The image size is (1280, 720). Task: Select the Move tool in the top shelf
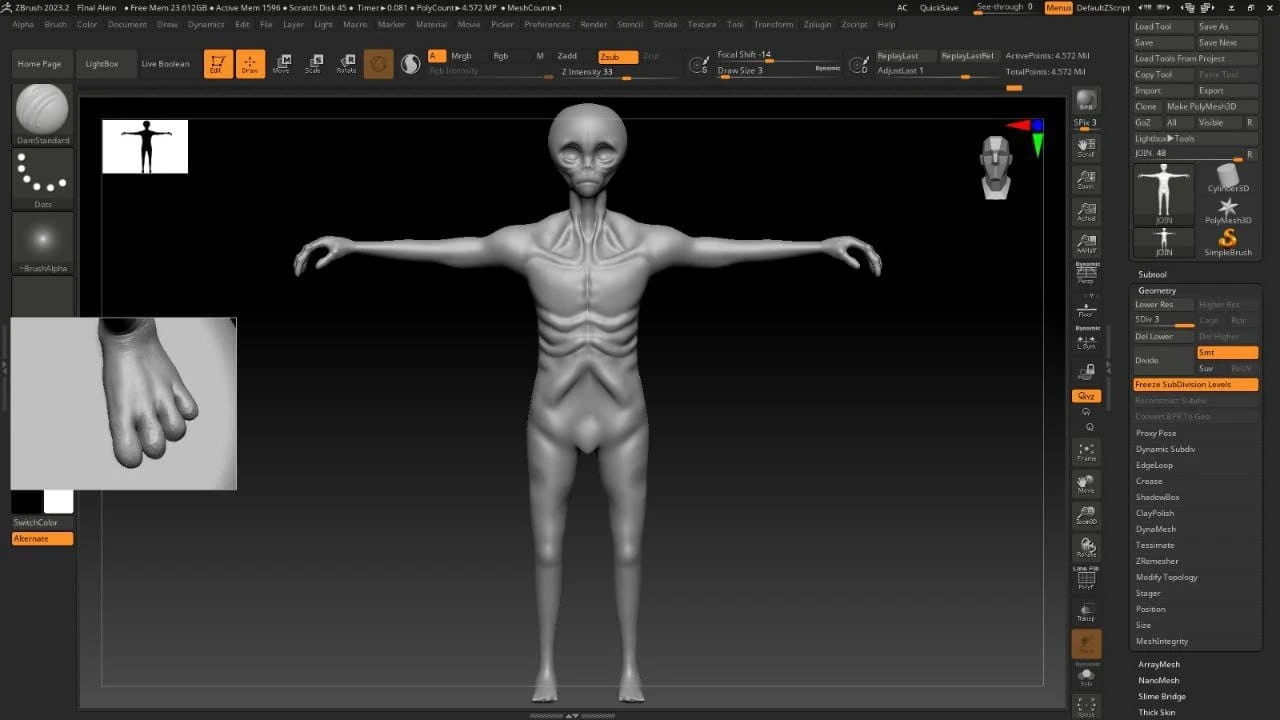pyautogui.click(x=281, y=62)
